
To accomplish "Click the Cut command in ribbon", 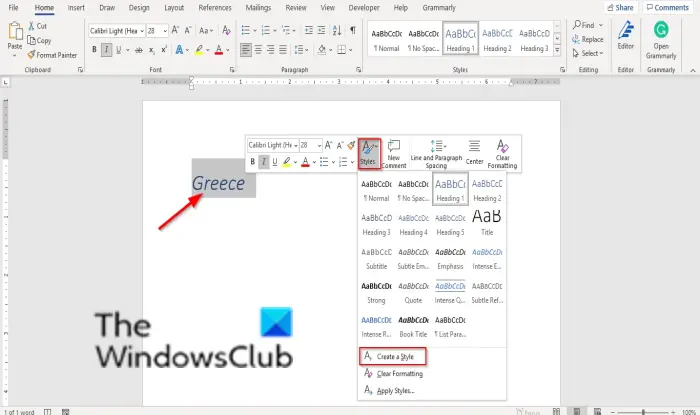I will click(38, 26).
